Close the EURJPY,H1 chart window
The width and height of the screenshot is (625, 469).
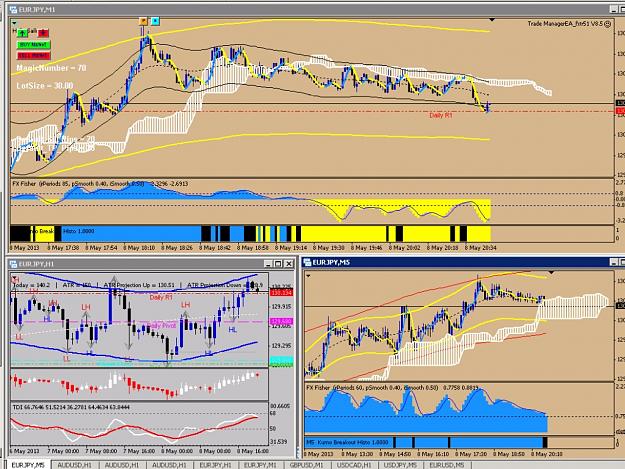click(289, 264)
